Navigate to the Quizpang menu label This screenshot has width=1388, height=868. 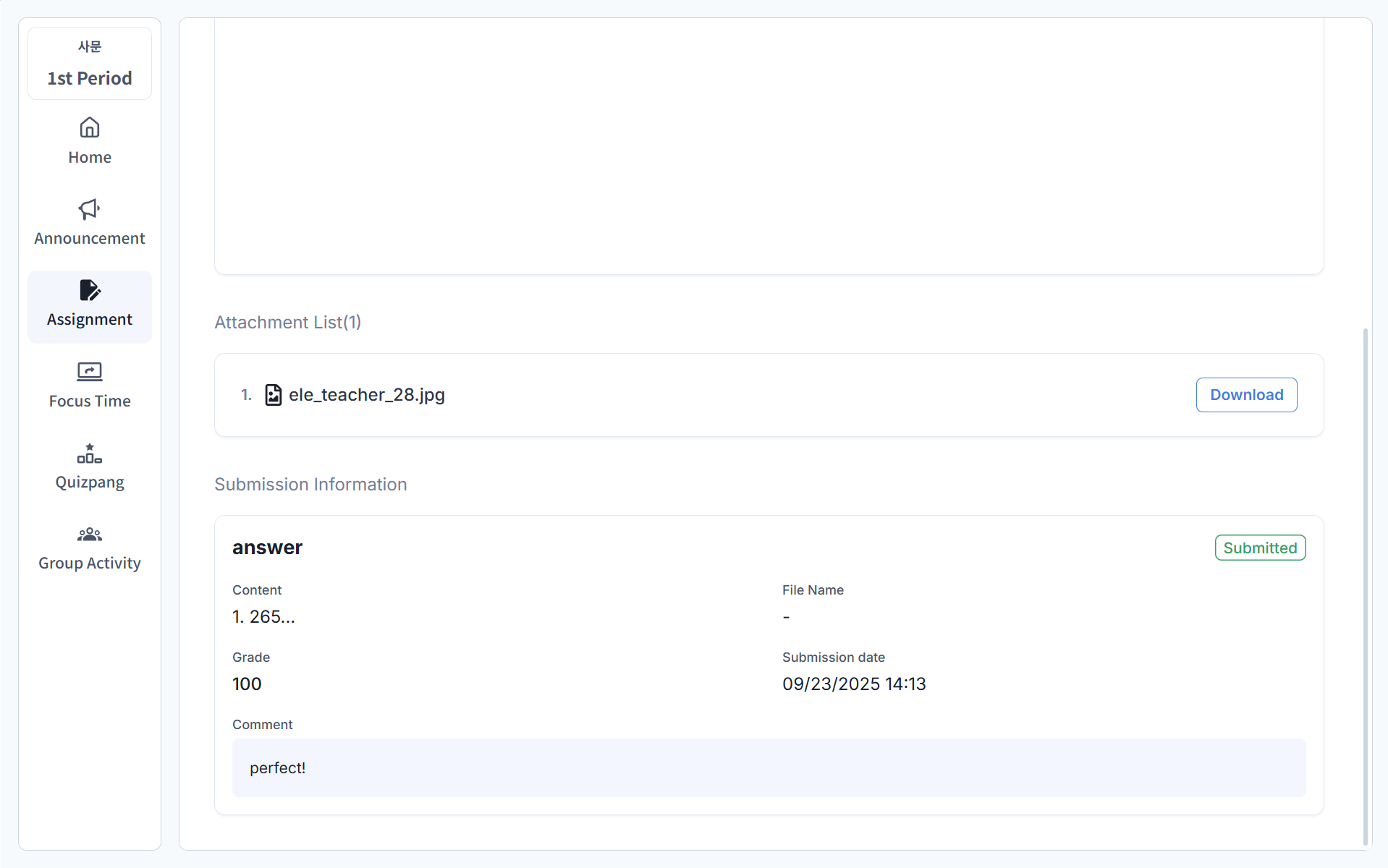click(90, 482)
